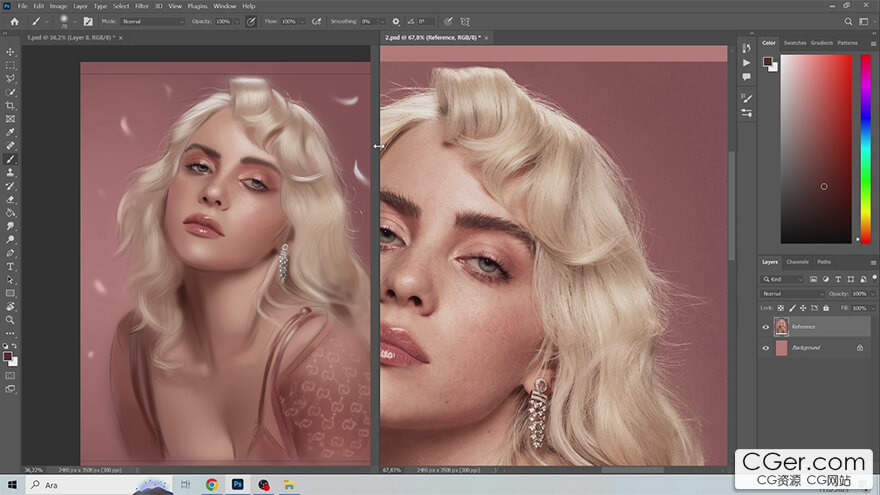Select the Eraser tool
Viewport: 880px width, 495px height.
coord(10,200)
